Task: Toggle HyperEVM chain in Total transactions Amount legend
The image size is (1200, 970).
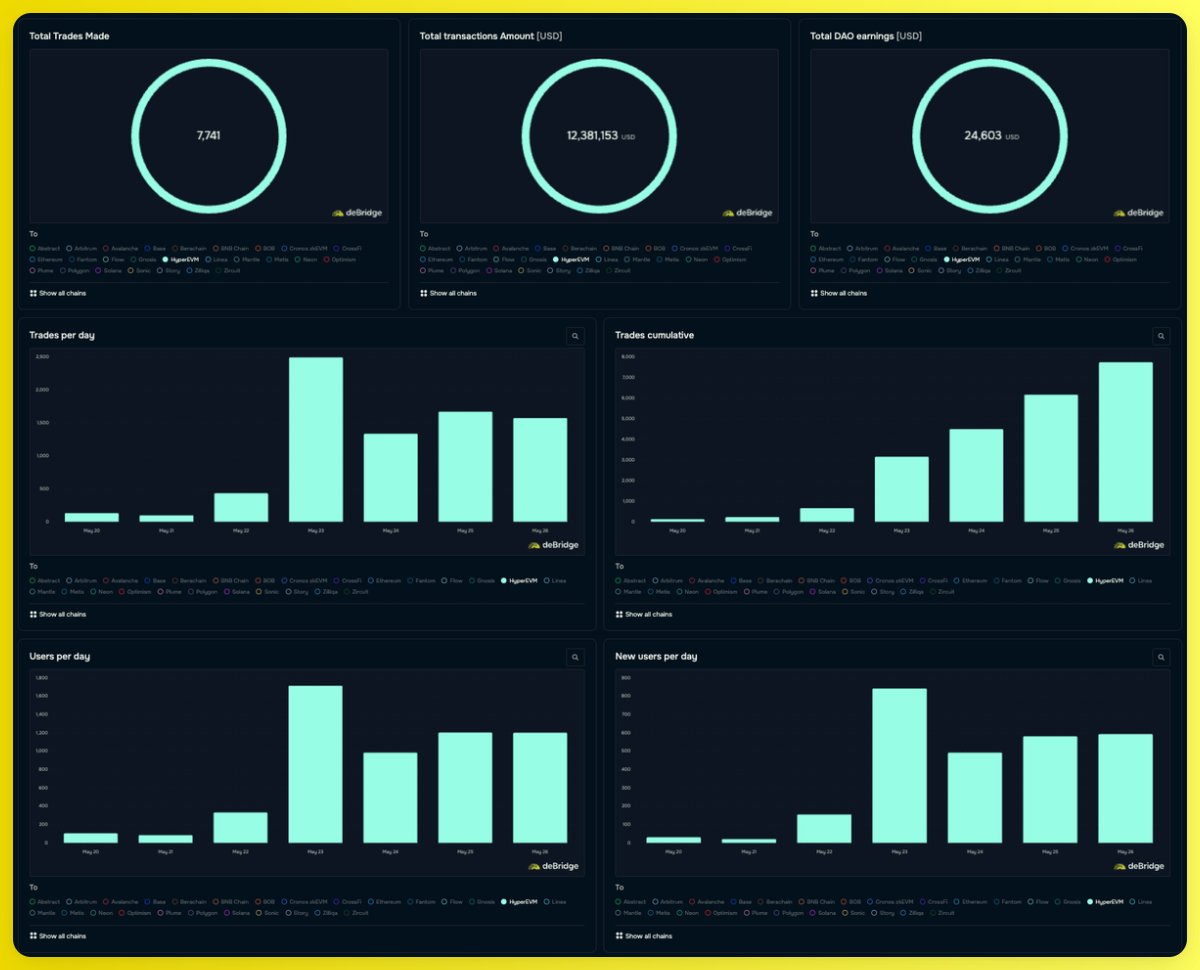Action: pos(571,259)
